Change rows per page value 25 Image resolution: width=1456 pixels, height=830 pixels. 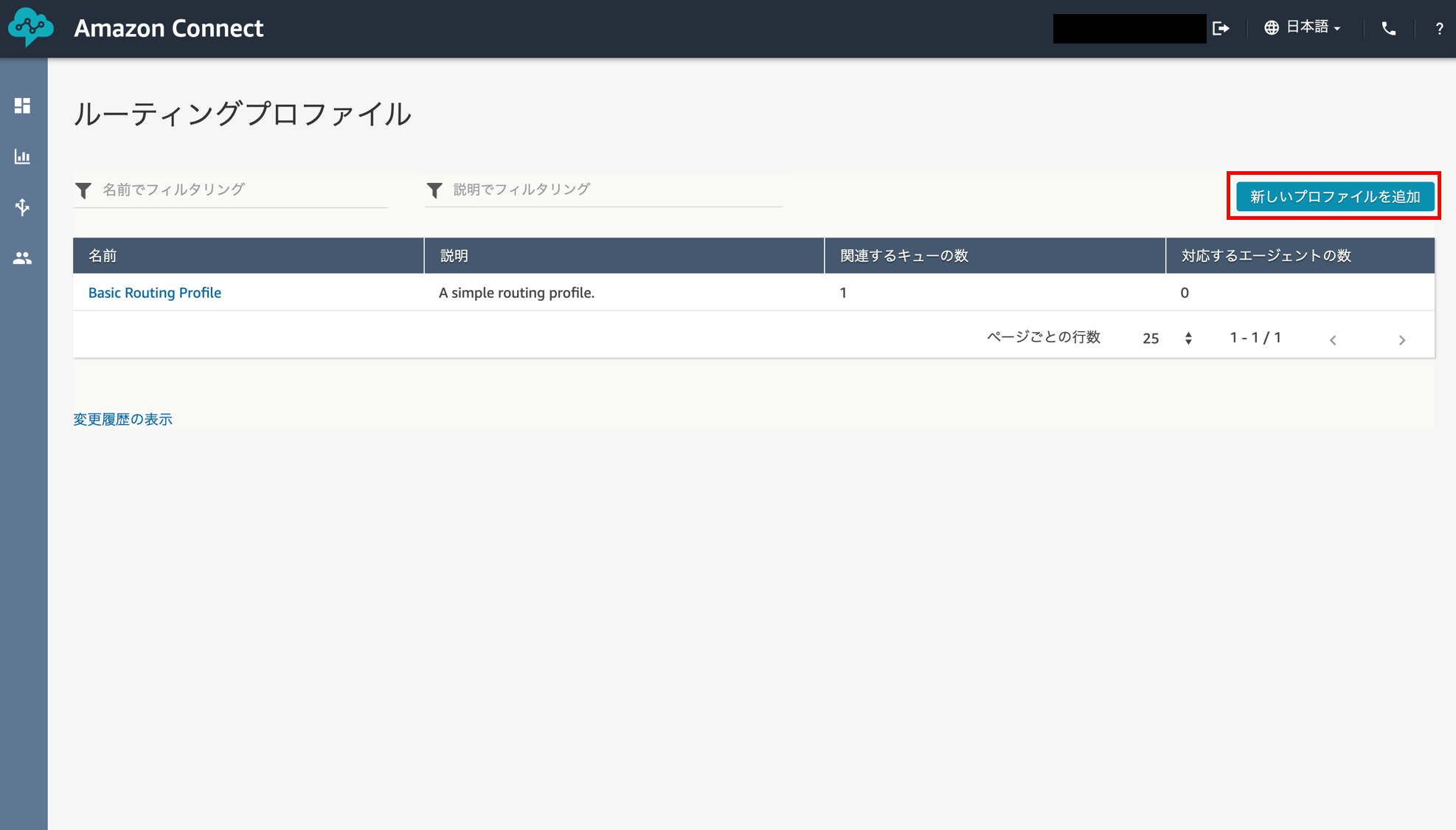coord(1167,338)
